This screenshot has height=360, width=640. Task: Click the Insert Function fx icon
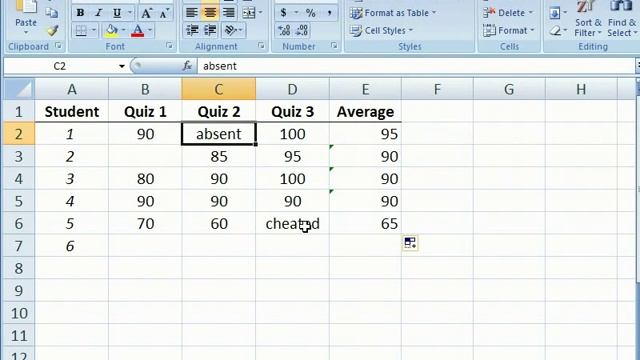pyautogui.click(x=187, y=66)
